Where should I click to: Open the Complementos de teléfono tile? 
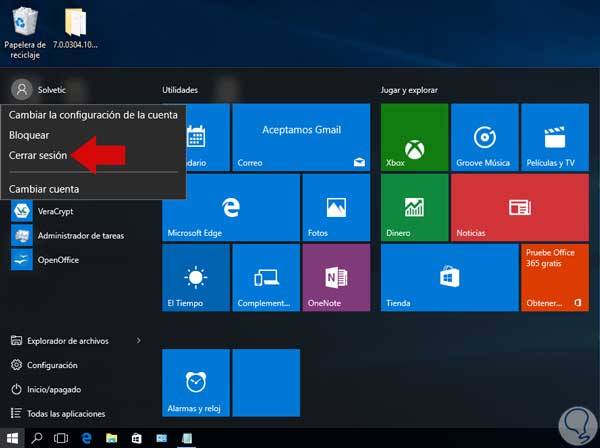[x=266, y=278]
